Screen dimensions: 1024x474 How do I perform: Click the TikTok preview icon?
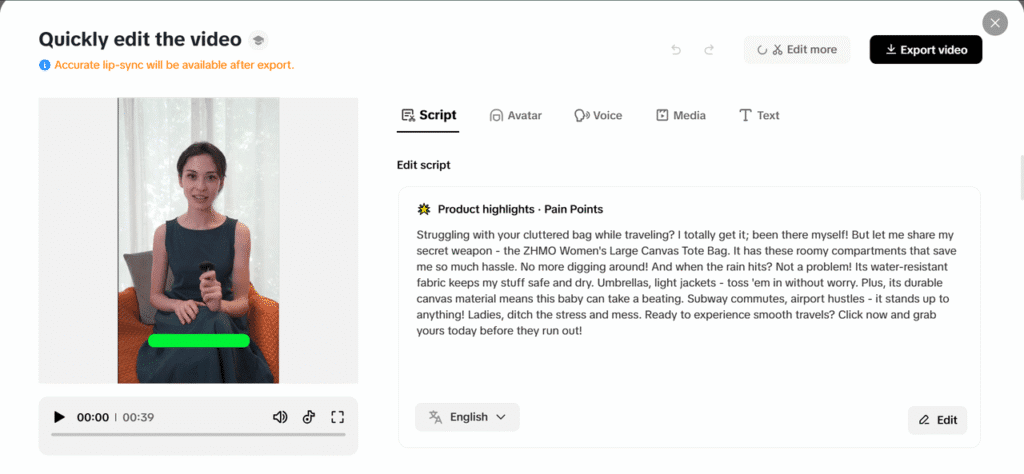click(x=309, y=417)
